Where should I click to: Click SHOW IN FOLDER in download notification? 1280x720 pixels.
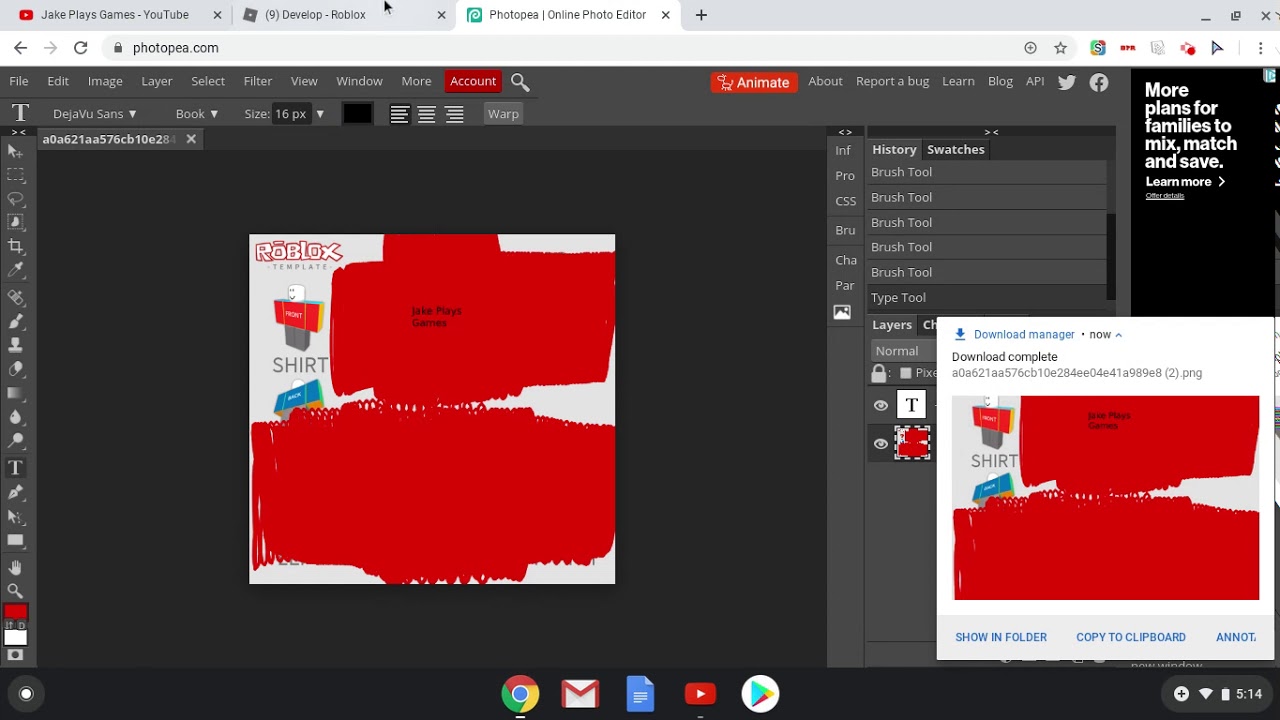coord(1001,637)
